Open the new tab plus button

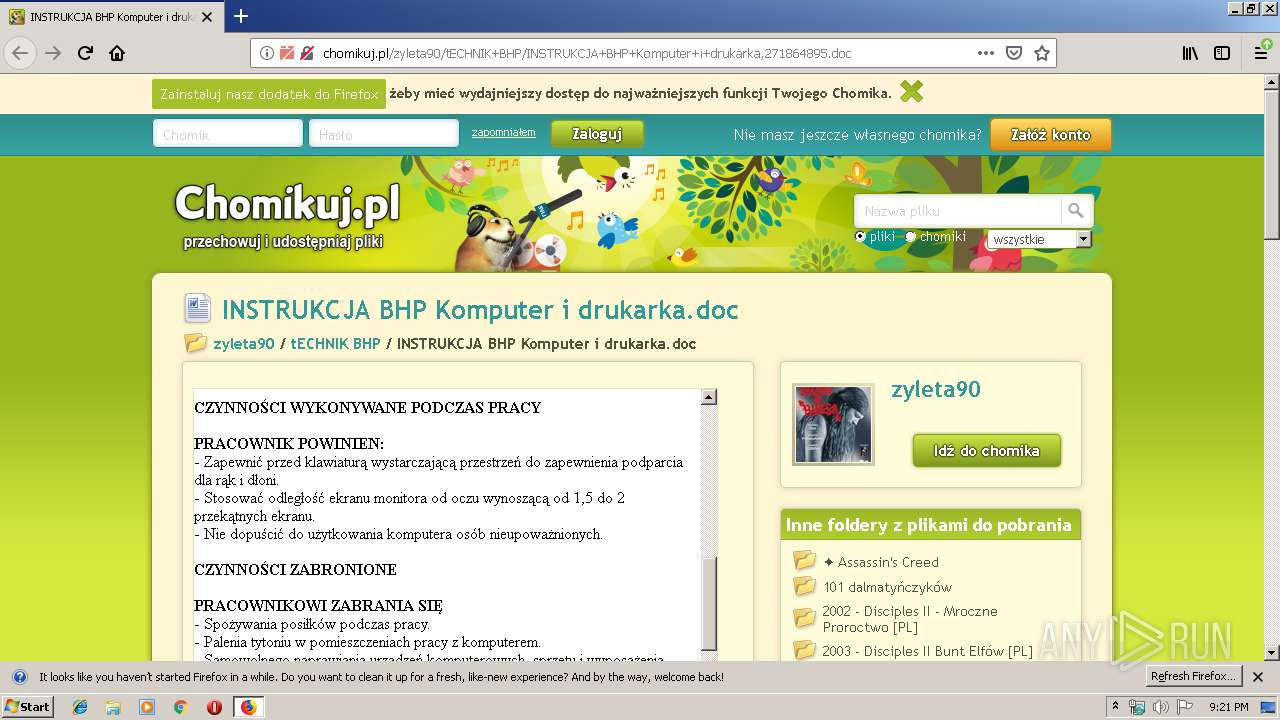tap(241, 16)
